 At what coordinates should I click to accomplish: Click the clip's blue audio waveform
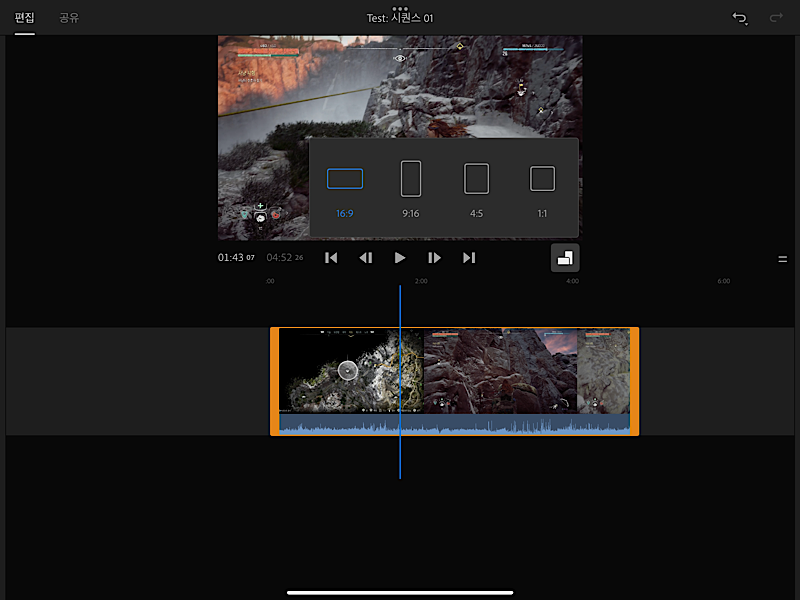455,424
